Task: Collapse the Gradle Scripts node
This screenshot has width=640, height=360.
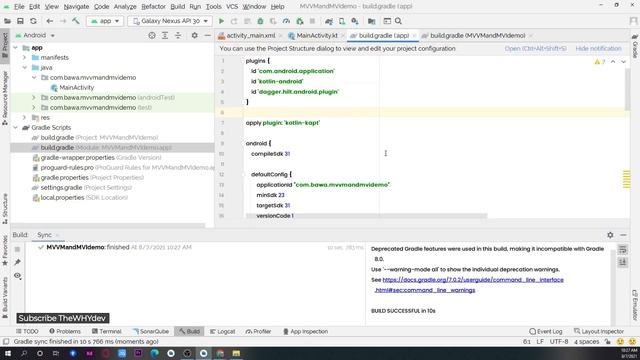Action: pos(16,127)
